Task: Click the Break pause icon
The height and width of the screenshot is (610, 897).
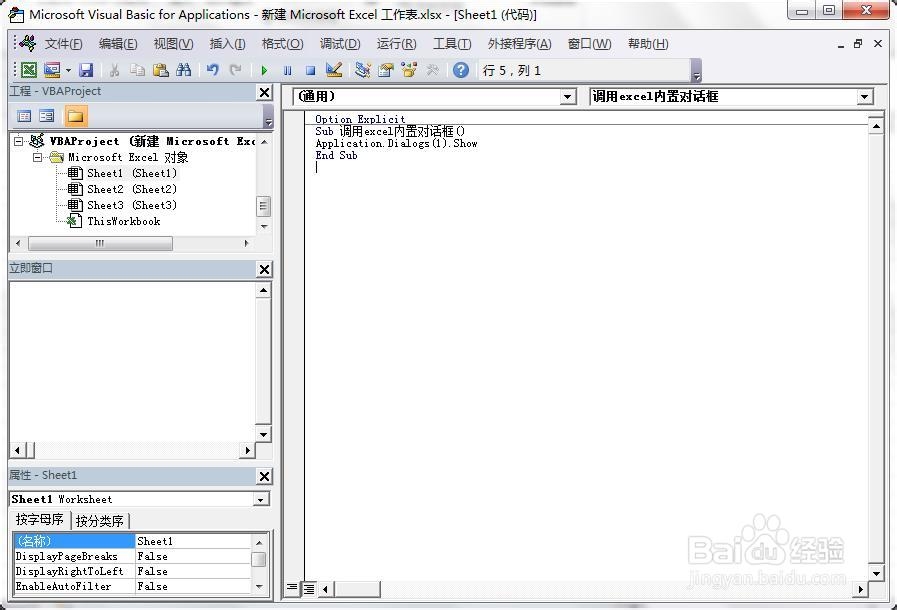Action: point(287,70)
